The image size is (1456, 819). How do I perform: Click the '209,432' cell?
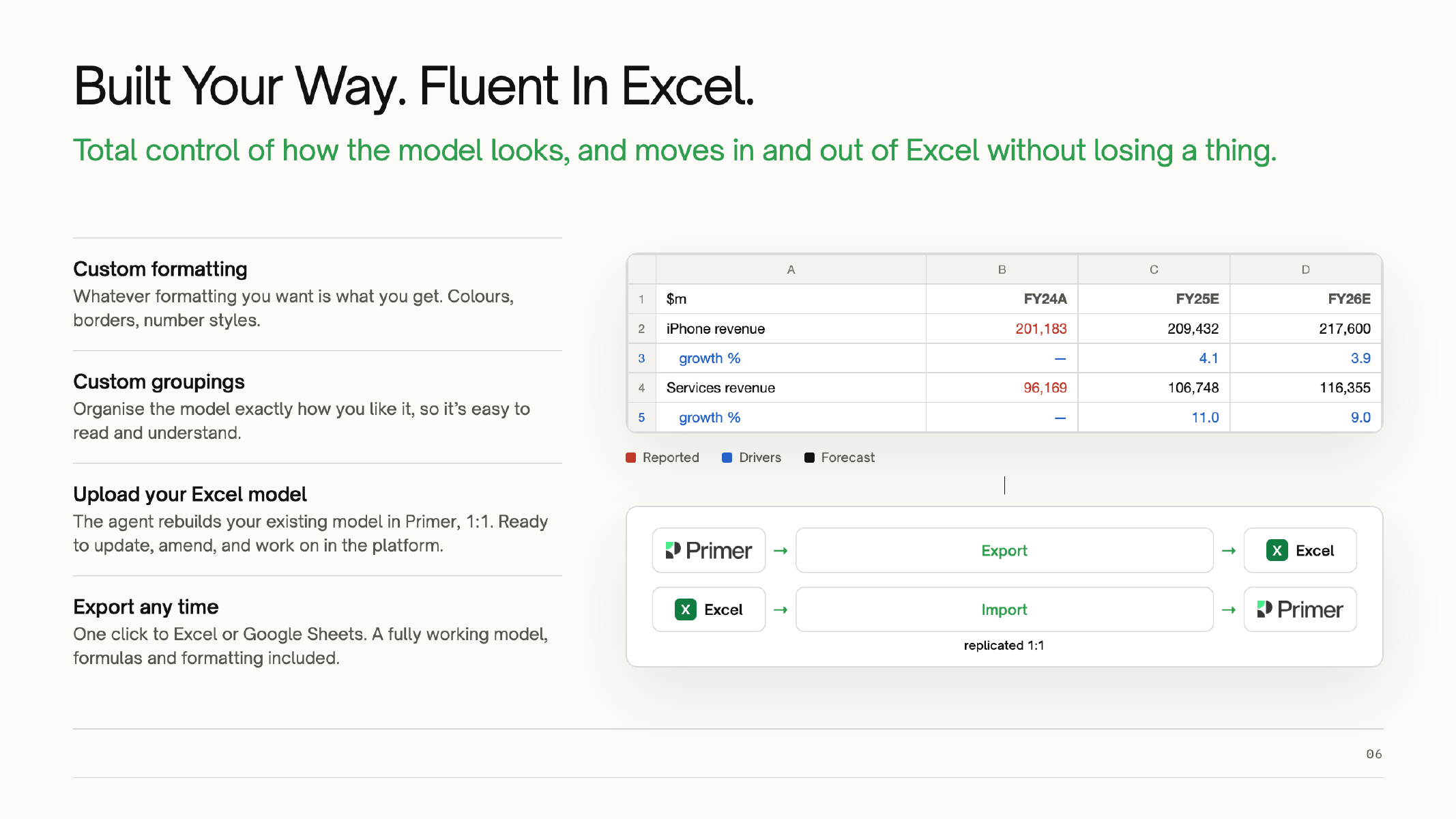point(1154,329)
